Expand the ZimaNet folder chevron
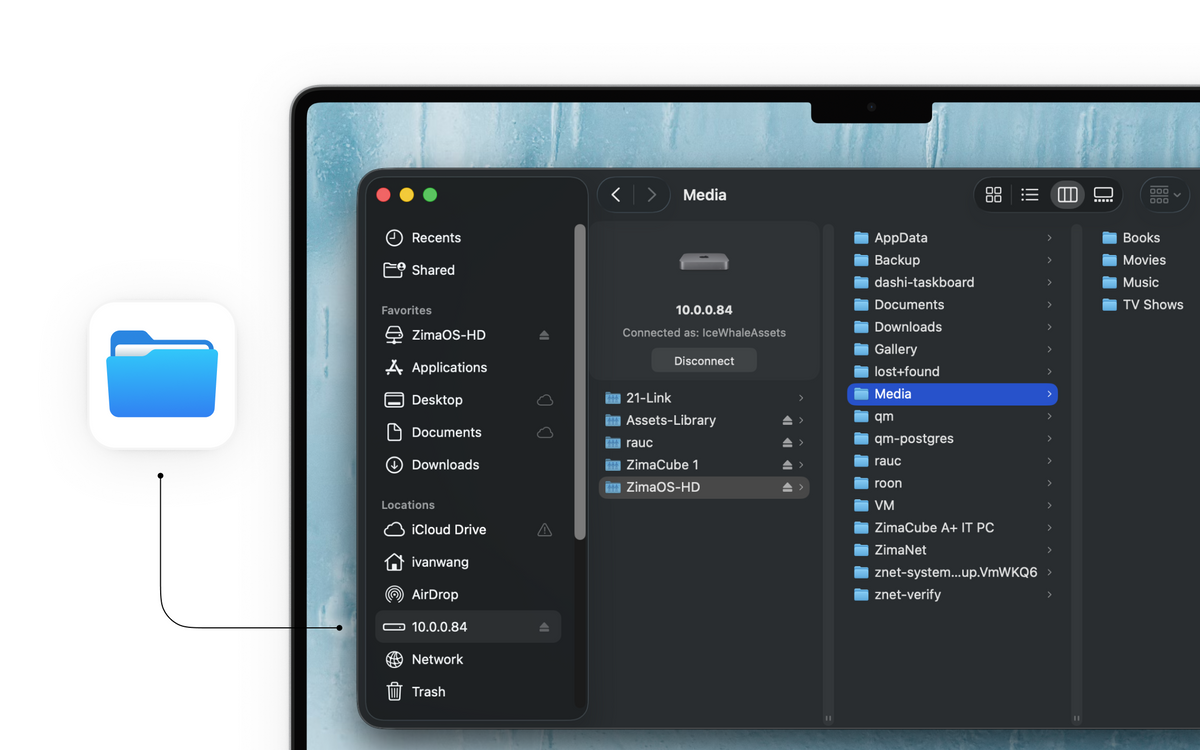Image resolution: width=1200 pixels, height=750 pixels. coord(1049,550)
